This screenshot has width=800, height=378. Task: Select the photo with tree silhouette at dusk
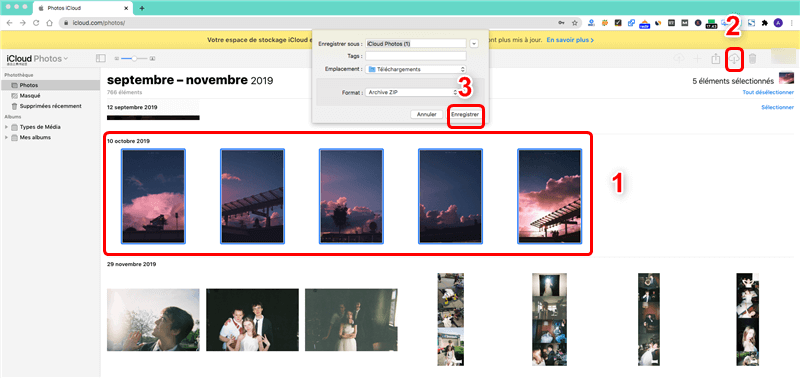(x=351, y=196)
